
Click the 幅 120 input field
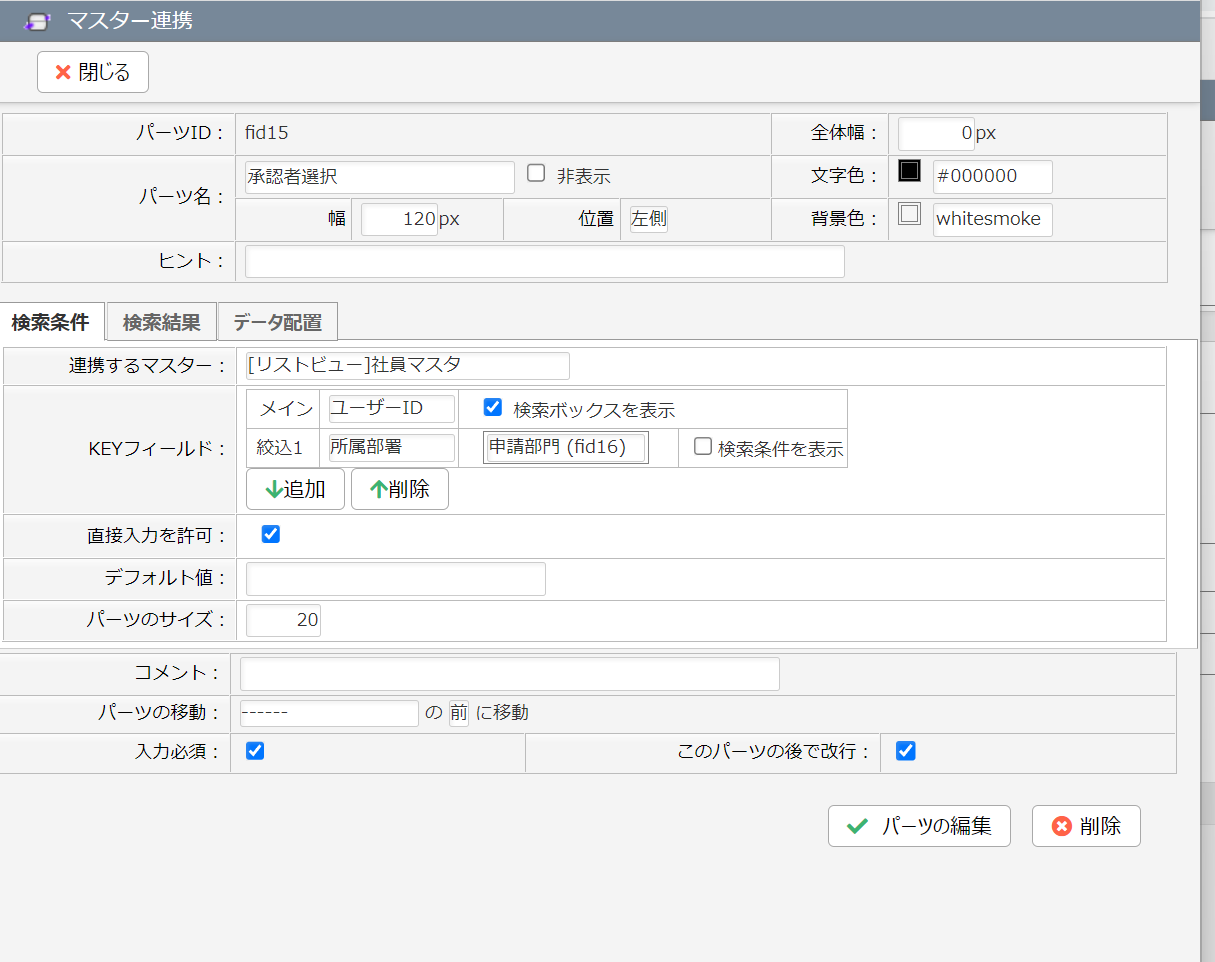coord(399,219)
